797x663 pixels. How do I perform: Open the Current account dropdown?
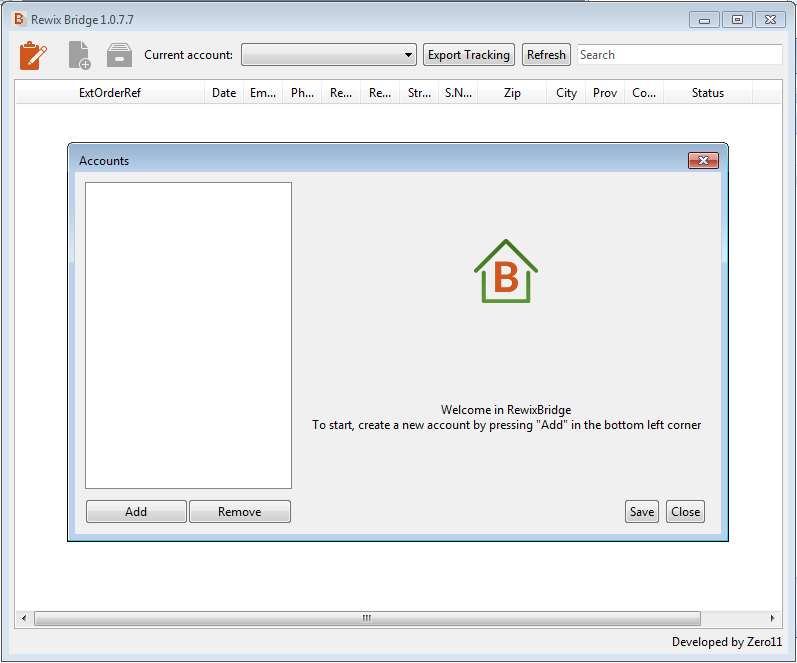click(329, 54)
